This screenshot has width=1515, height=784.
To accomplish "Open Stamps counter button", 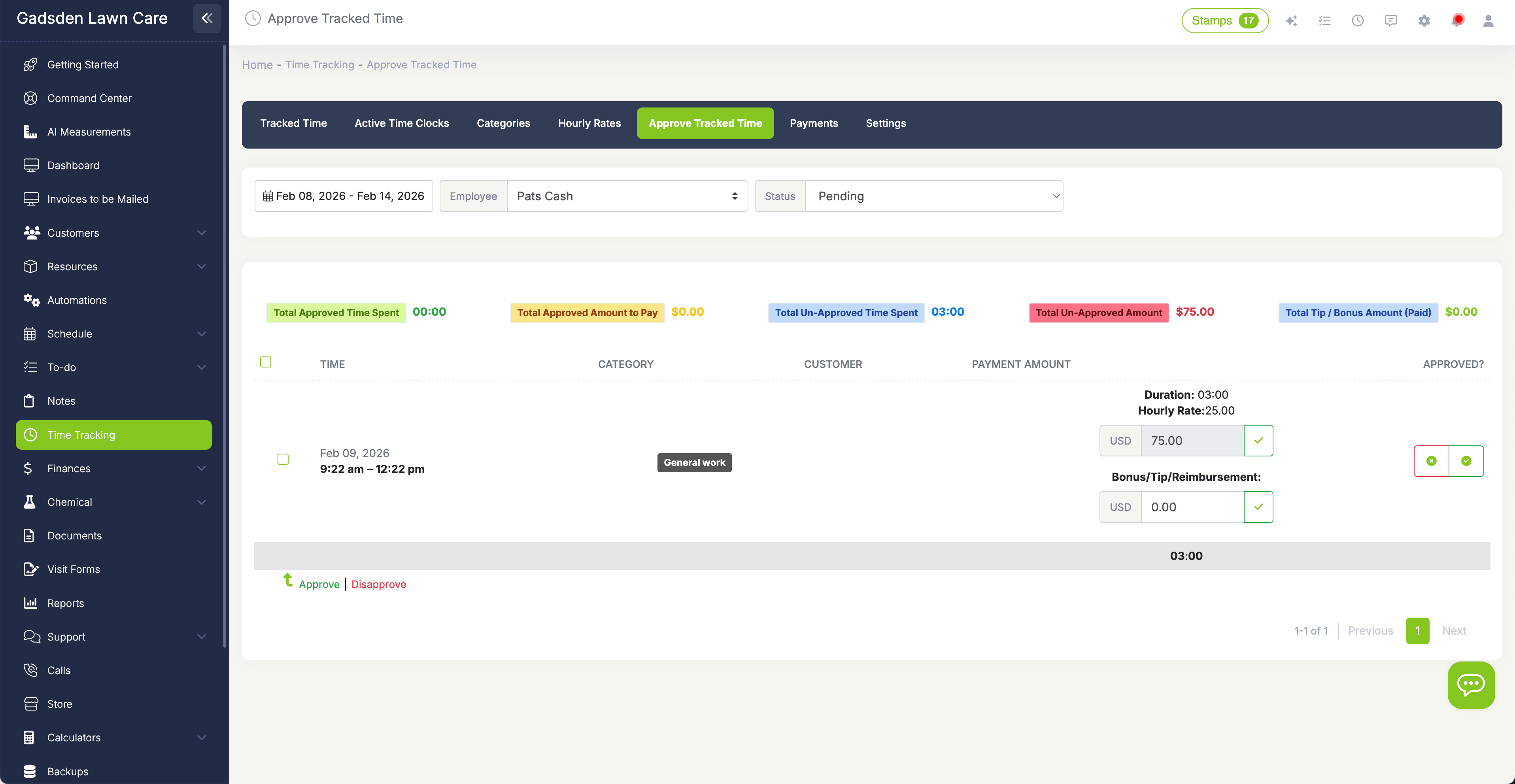I will (1224, 20).
